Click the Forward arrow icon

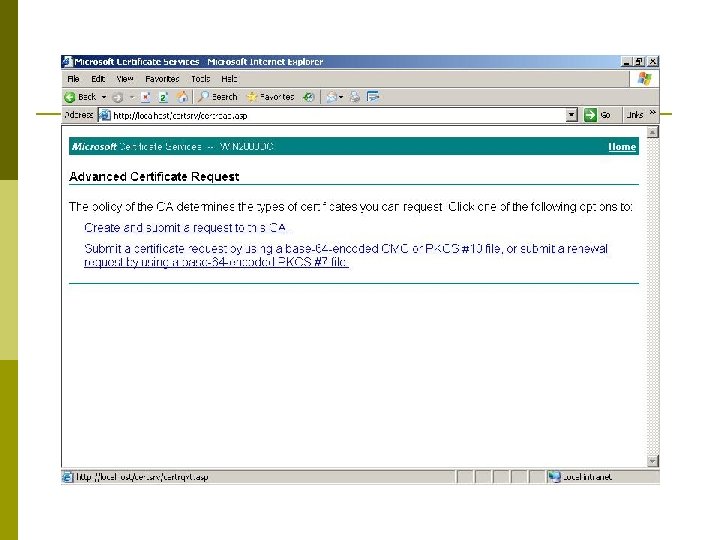pos(118,97)
